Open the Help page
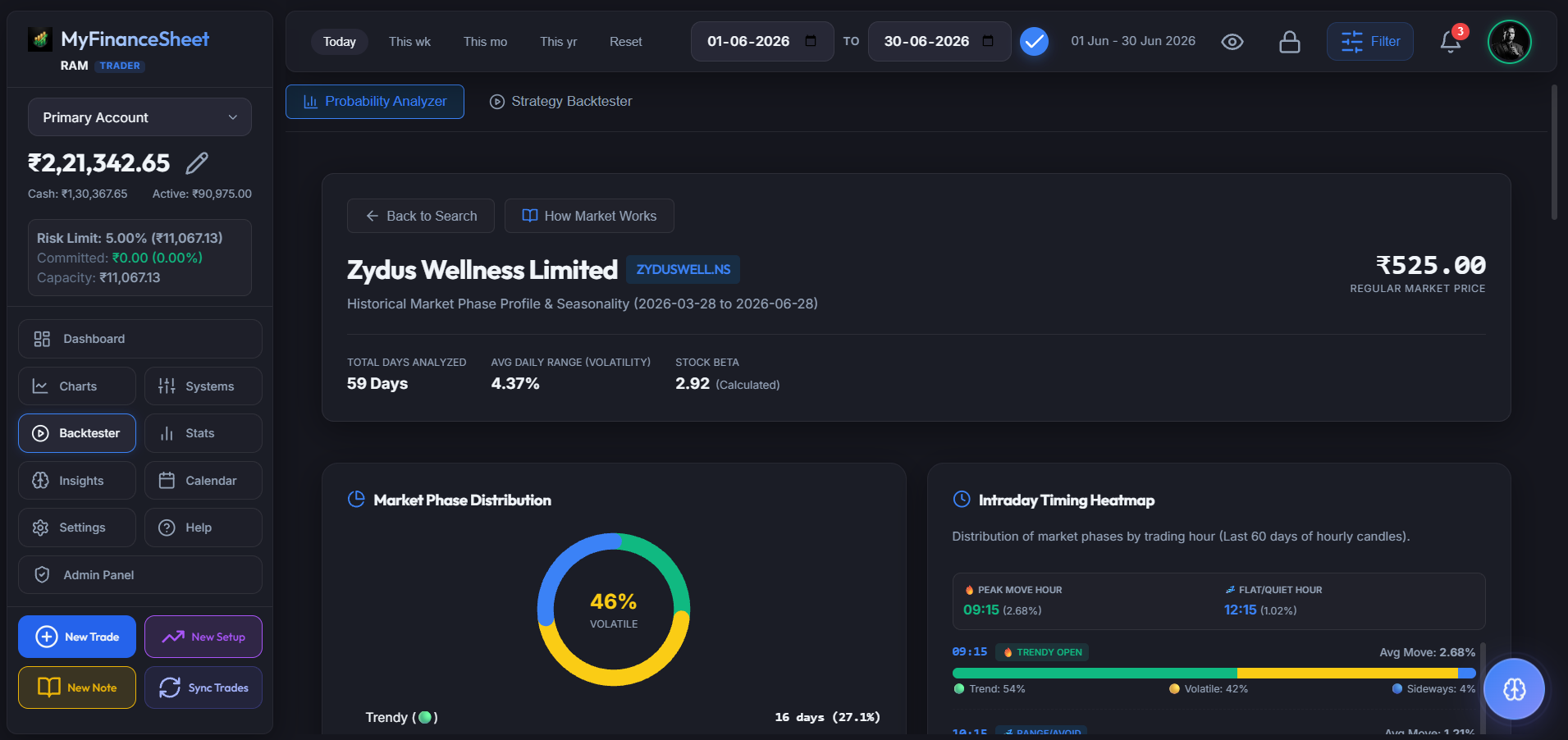This screenshot has width=1568, height=740. (x=203, y=528)
